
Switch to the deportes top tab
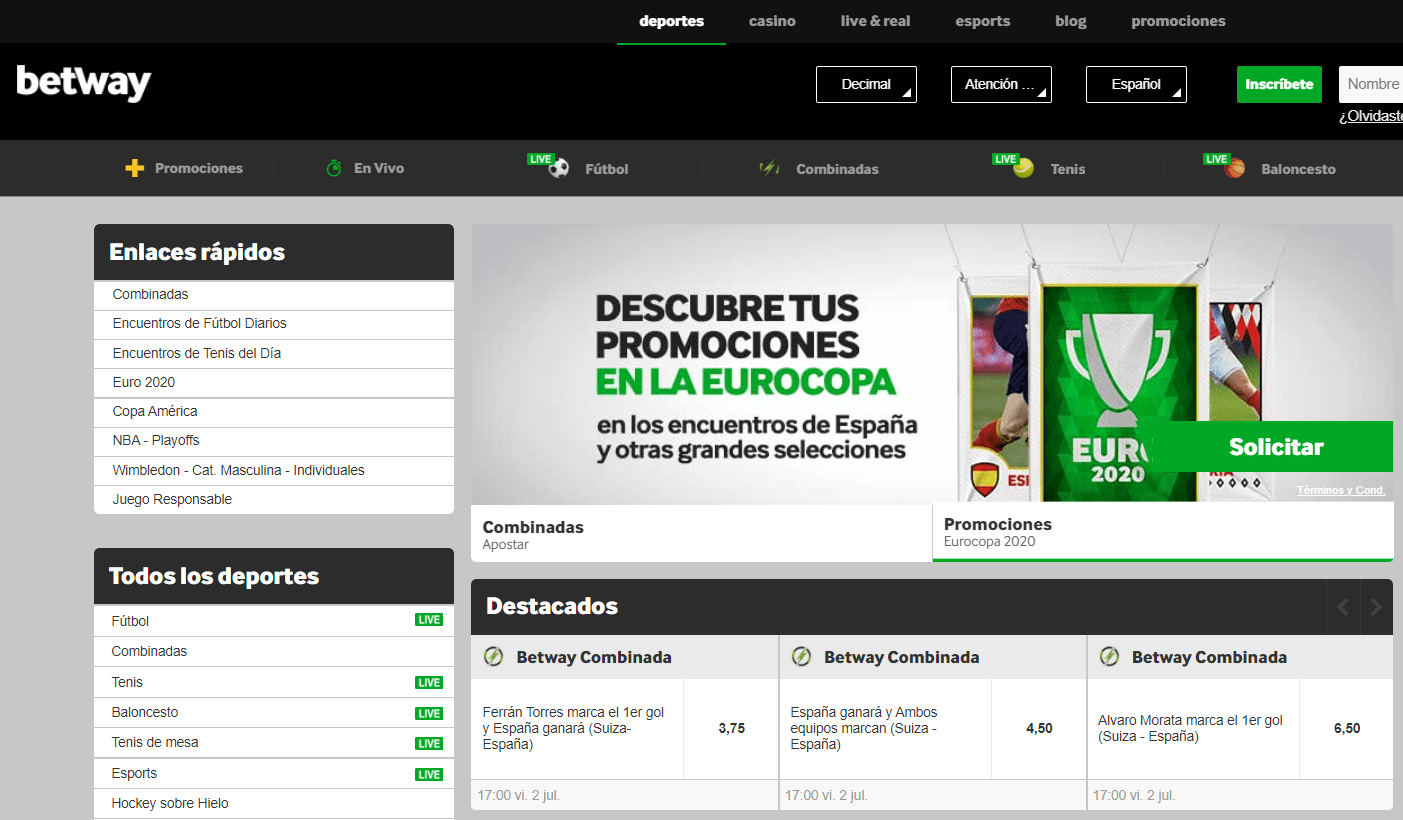click(x=671, y=21)
